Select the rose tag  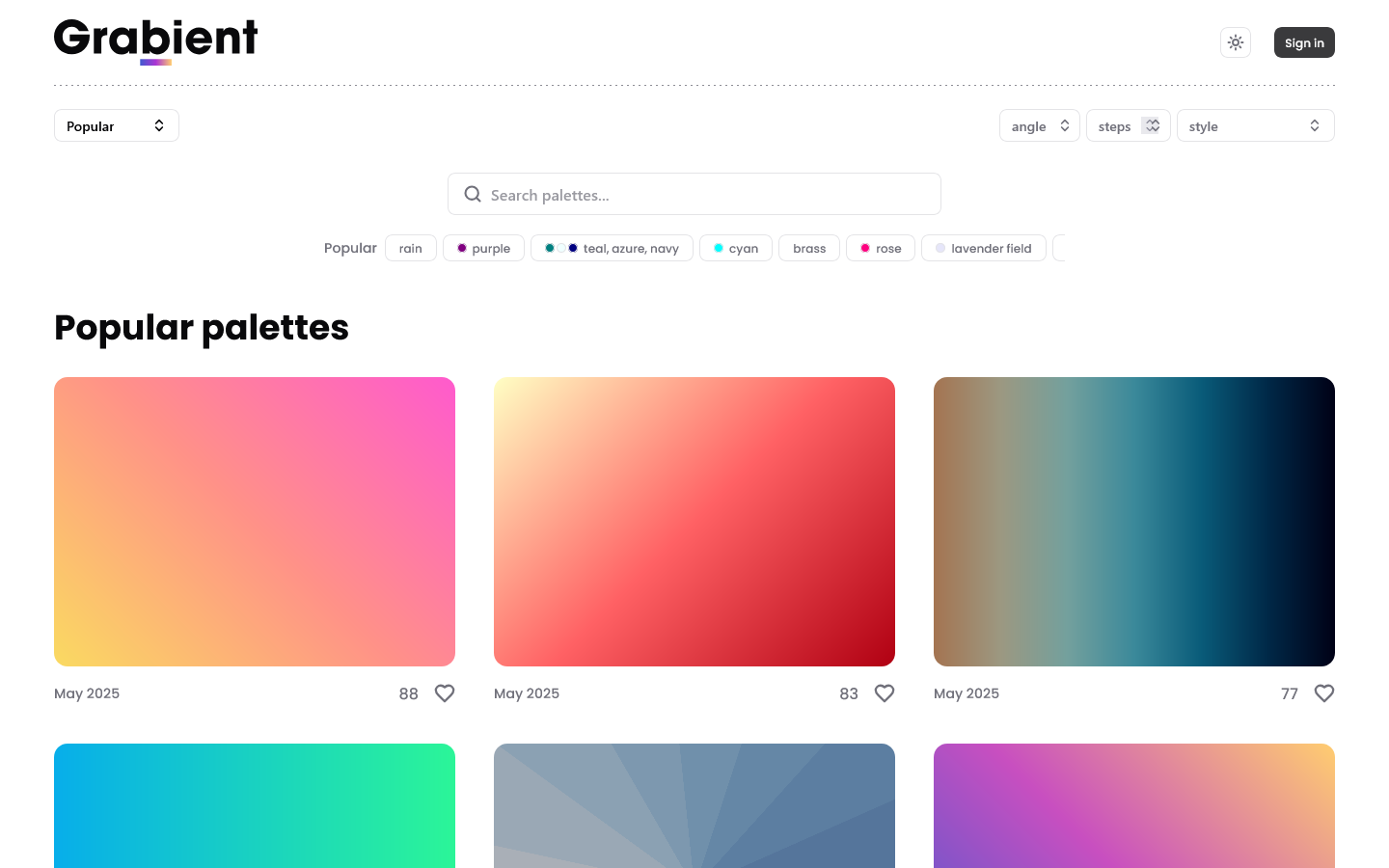point(881,248)
